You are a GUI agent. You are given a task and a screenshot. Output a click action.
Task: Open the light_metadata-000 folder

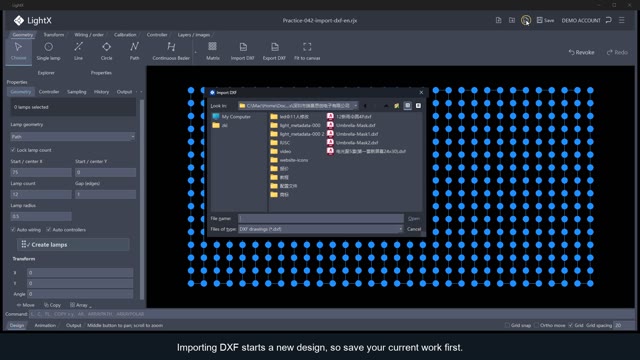pyautogui.click(x=296, y=125)
